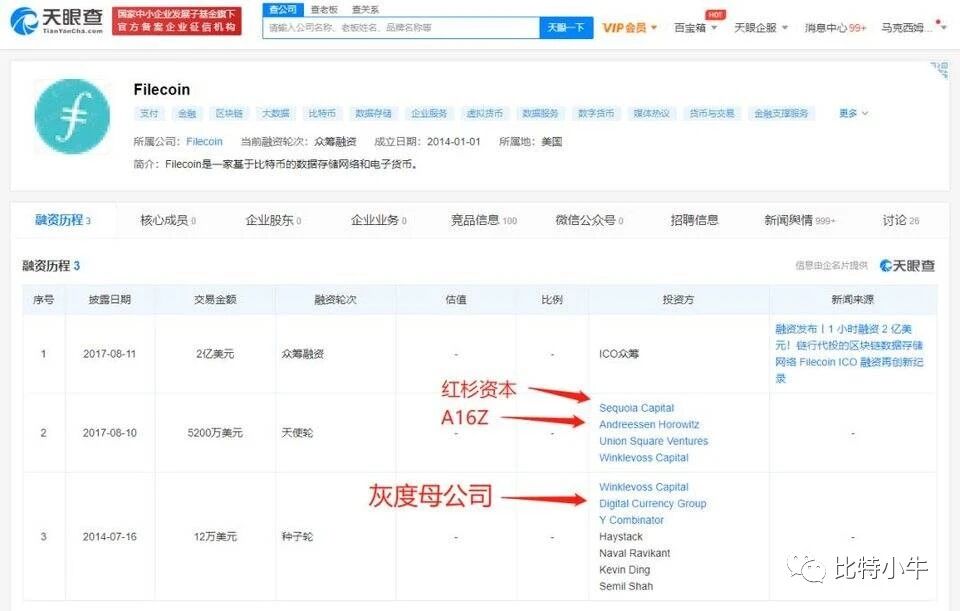The image size is (960, 611).
Task: Open the 核心成员 tab
Action: 166,220
